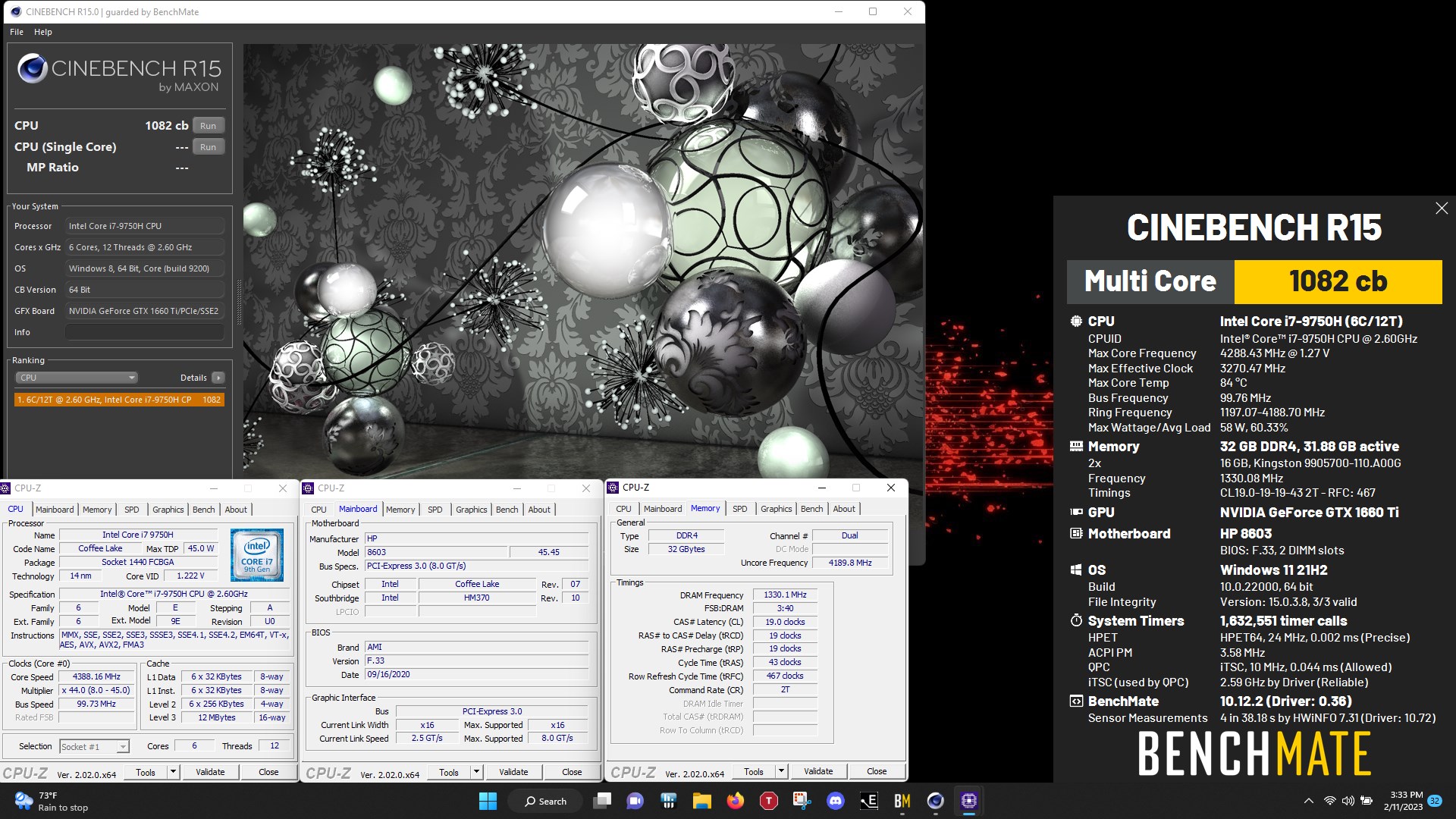Close the BenchMate result overlay
The width and height of the screenshot is (1456, 819).
1442,209
